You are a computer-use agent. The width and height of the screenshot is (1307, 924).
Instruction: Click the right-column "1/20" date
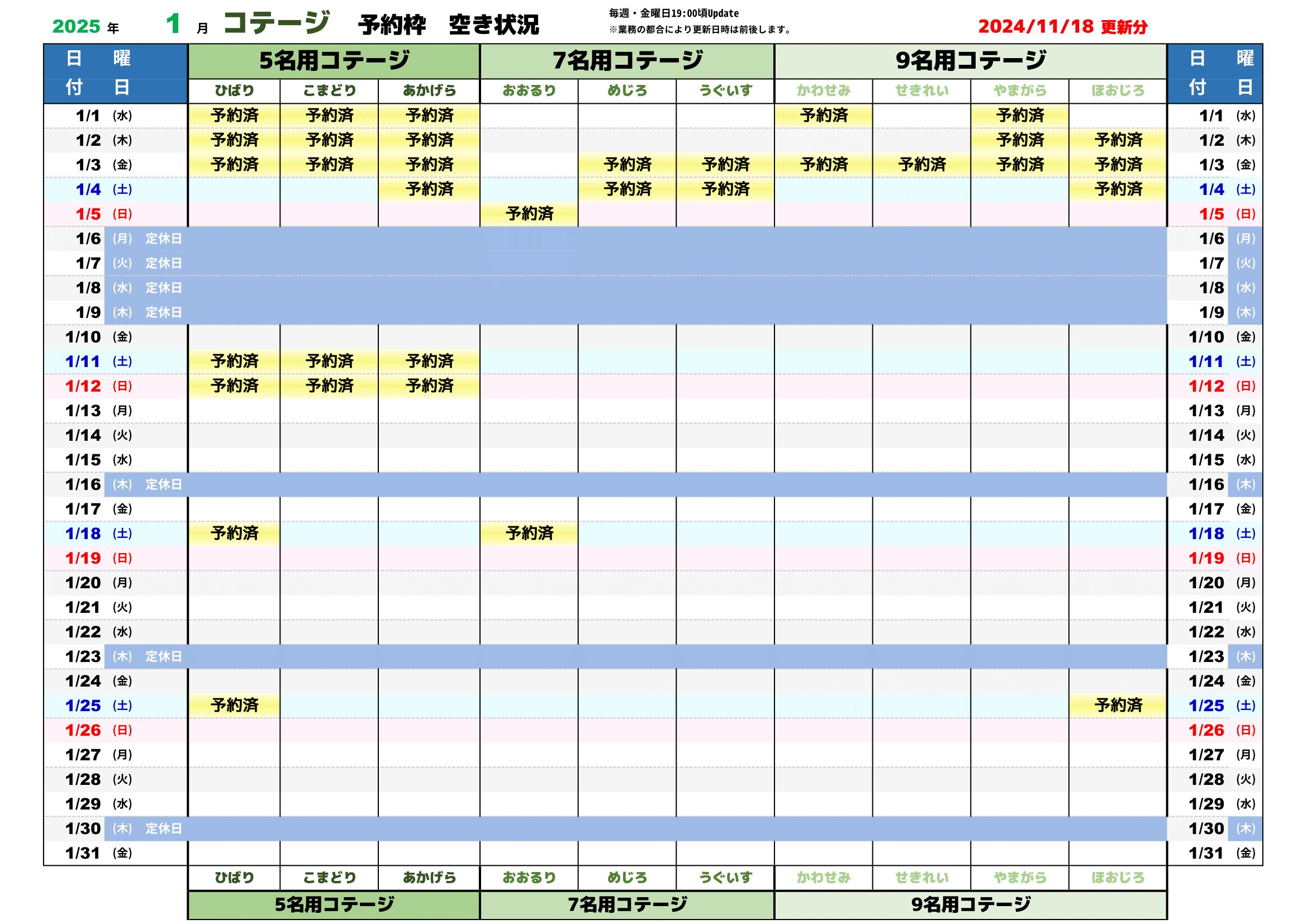1206,583
